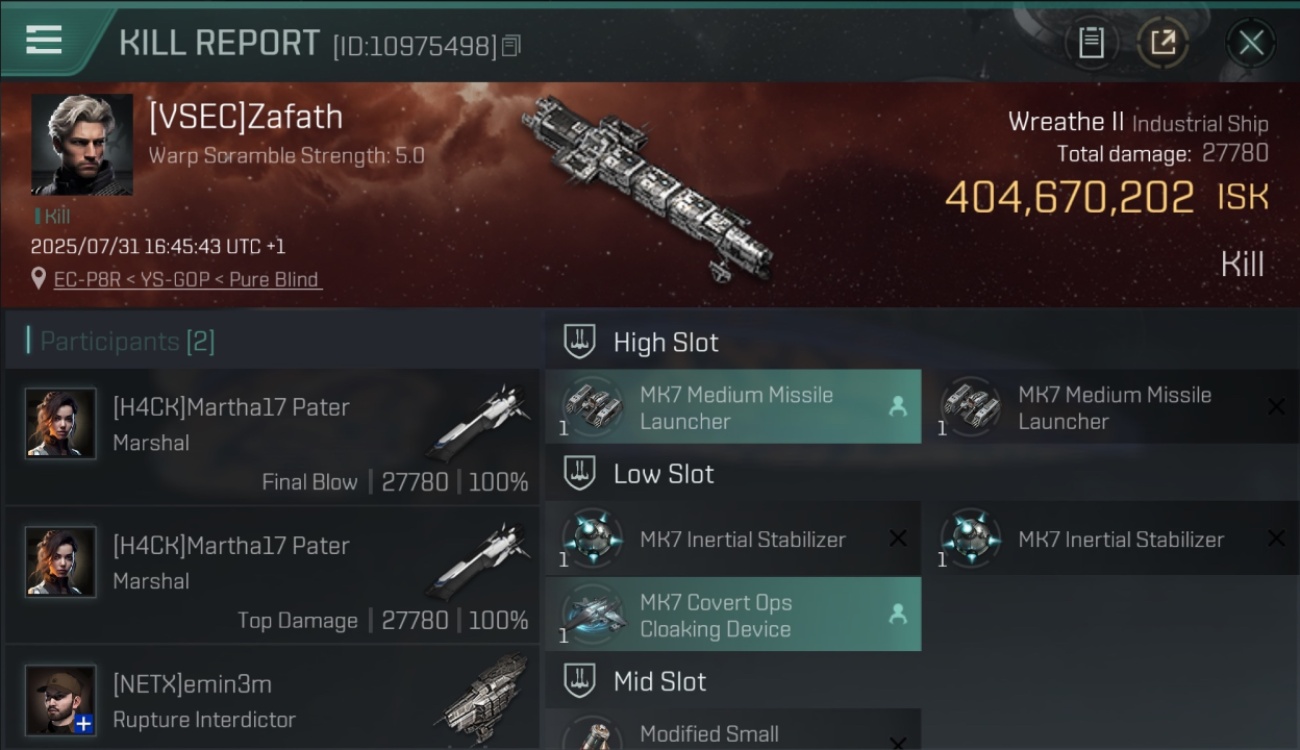1300x750 pixels.
Task: Click the Mid Slot shield icon
Action: [x=579, y=681]
